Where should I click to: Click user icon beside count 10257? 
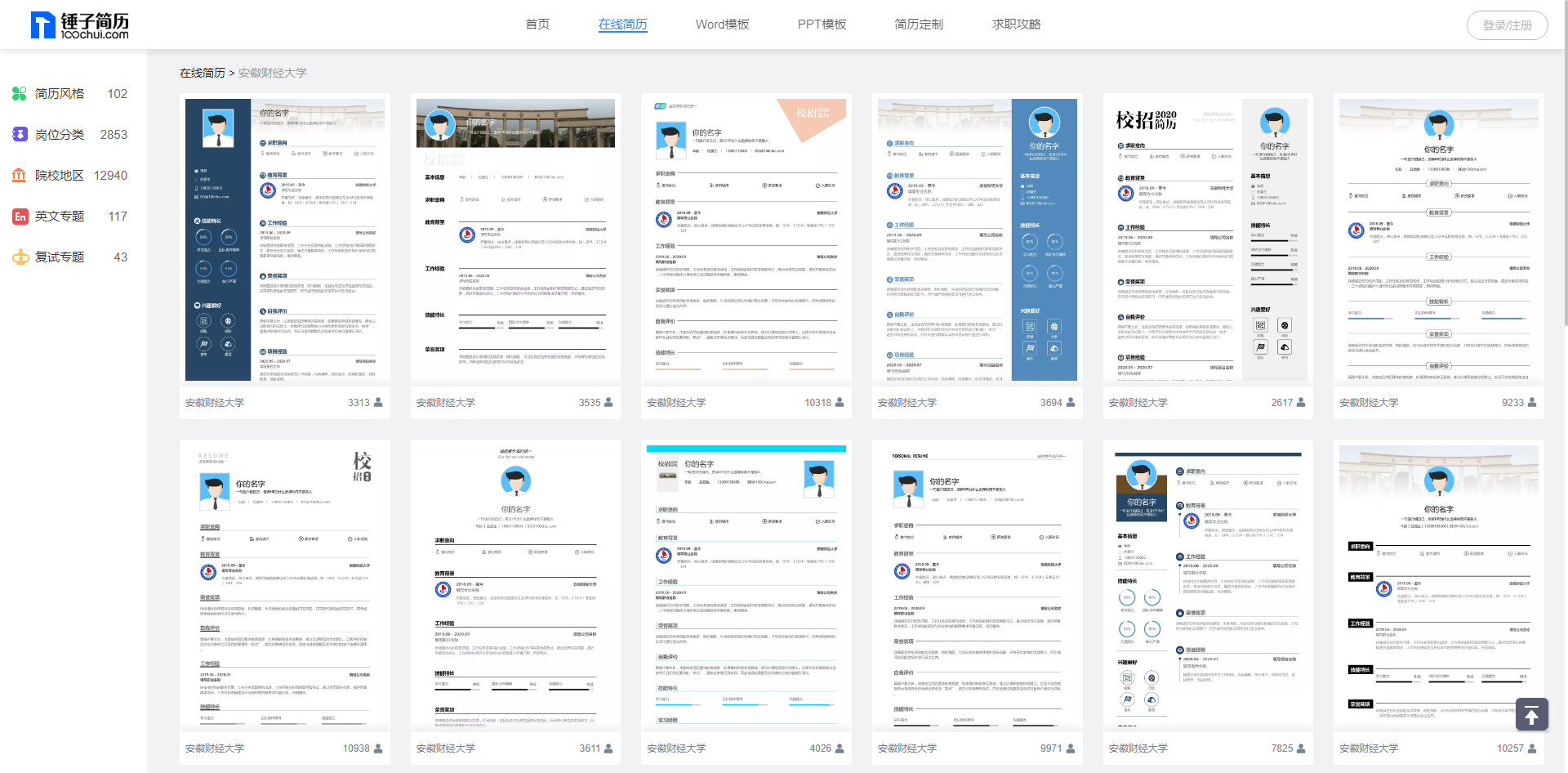click(x=1532, y=748)
